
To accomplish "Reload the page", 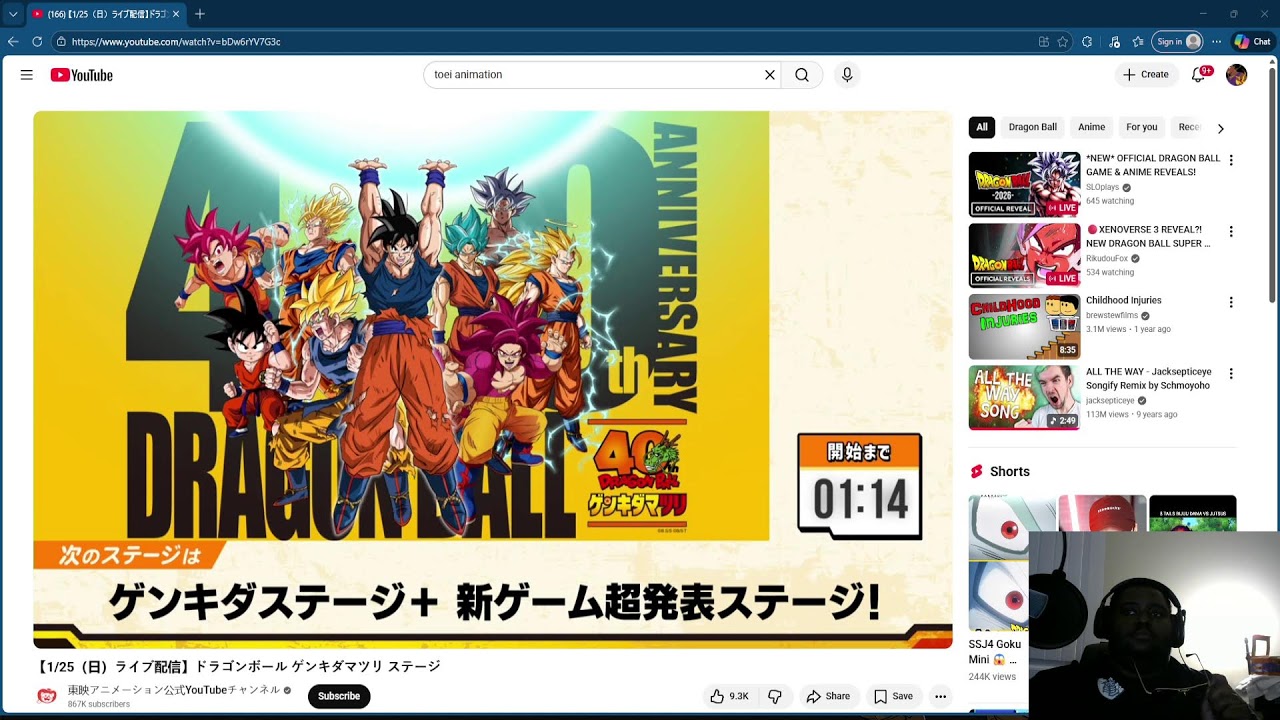I will pos(37,42).
